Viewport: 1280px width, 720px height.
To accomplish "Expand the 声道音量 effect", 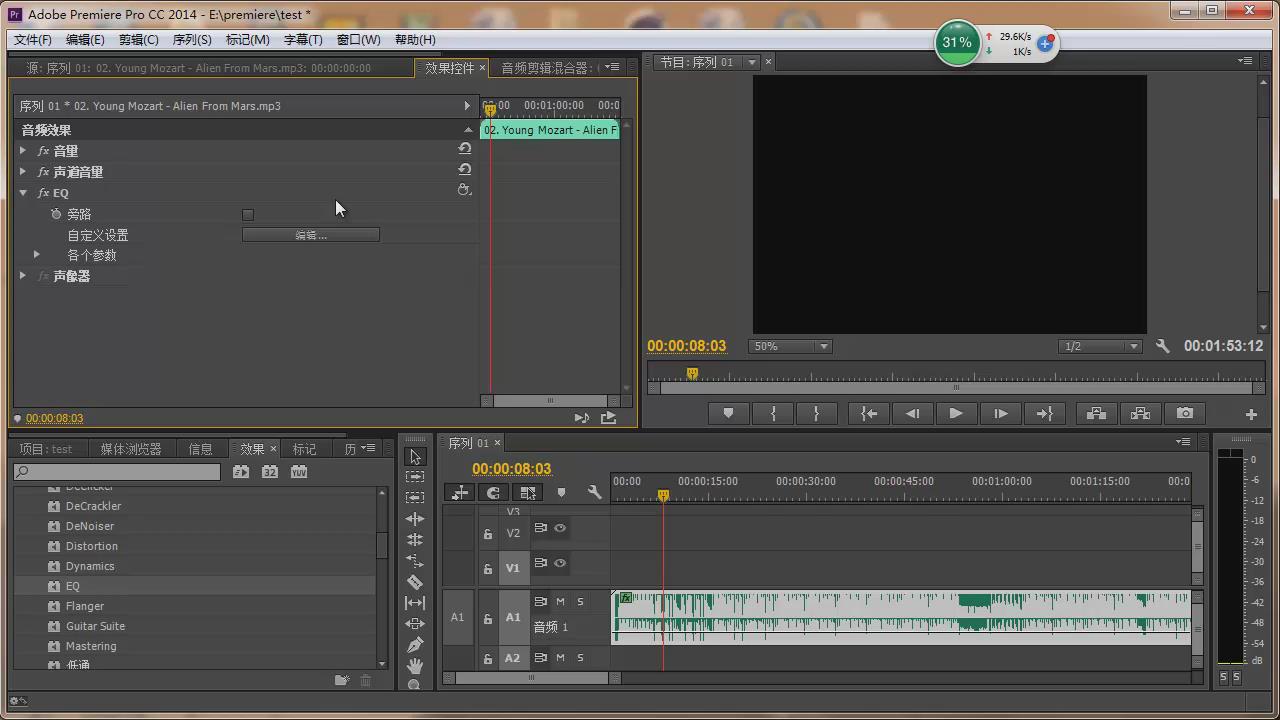I will 23,171.
